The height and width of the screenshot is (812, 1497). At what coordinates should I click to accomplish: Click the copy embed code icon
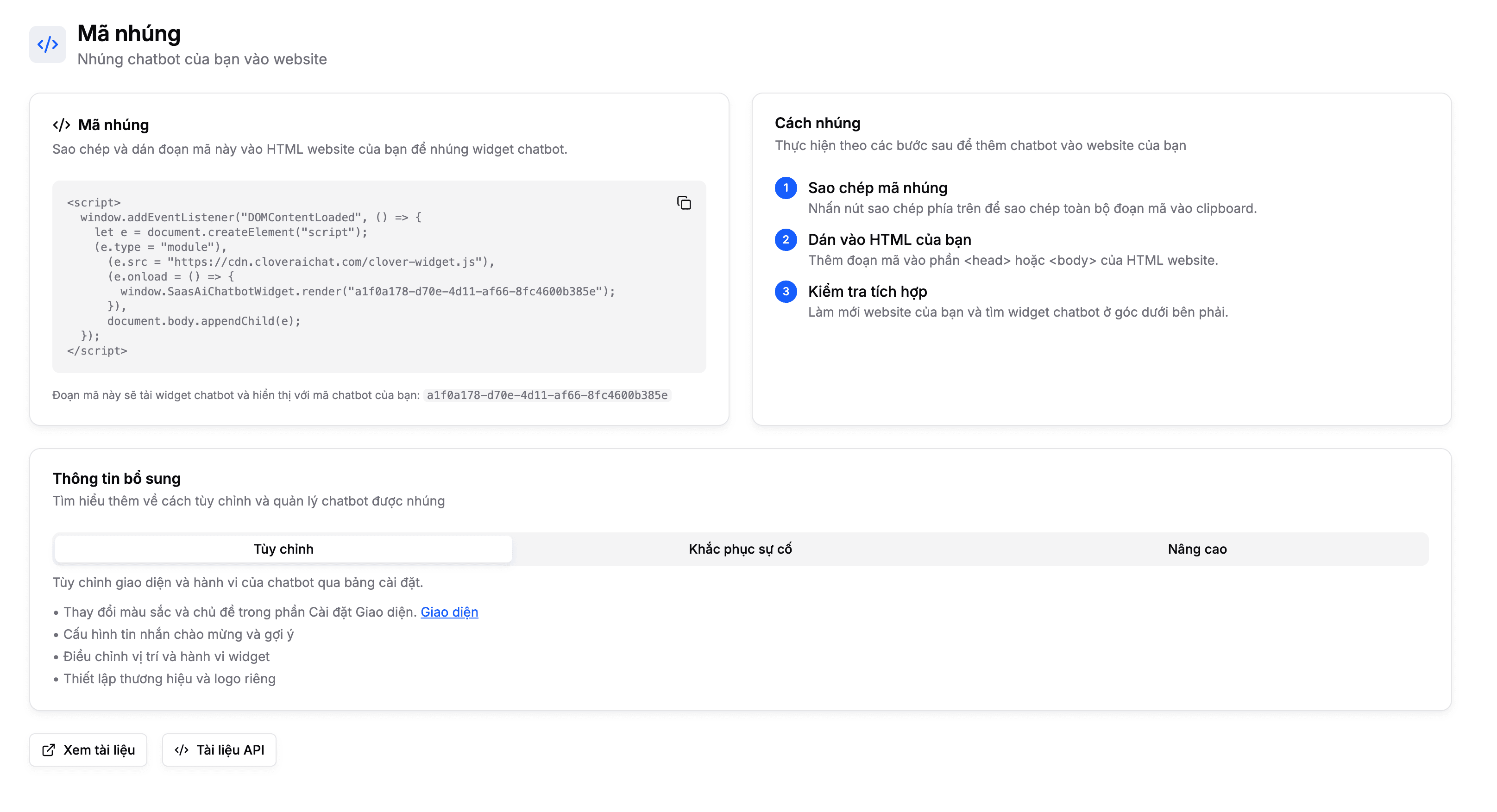point(683,203)
